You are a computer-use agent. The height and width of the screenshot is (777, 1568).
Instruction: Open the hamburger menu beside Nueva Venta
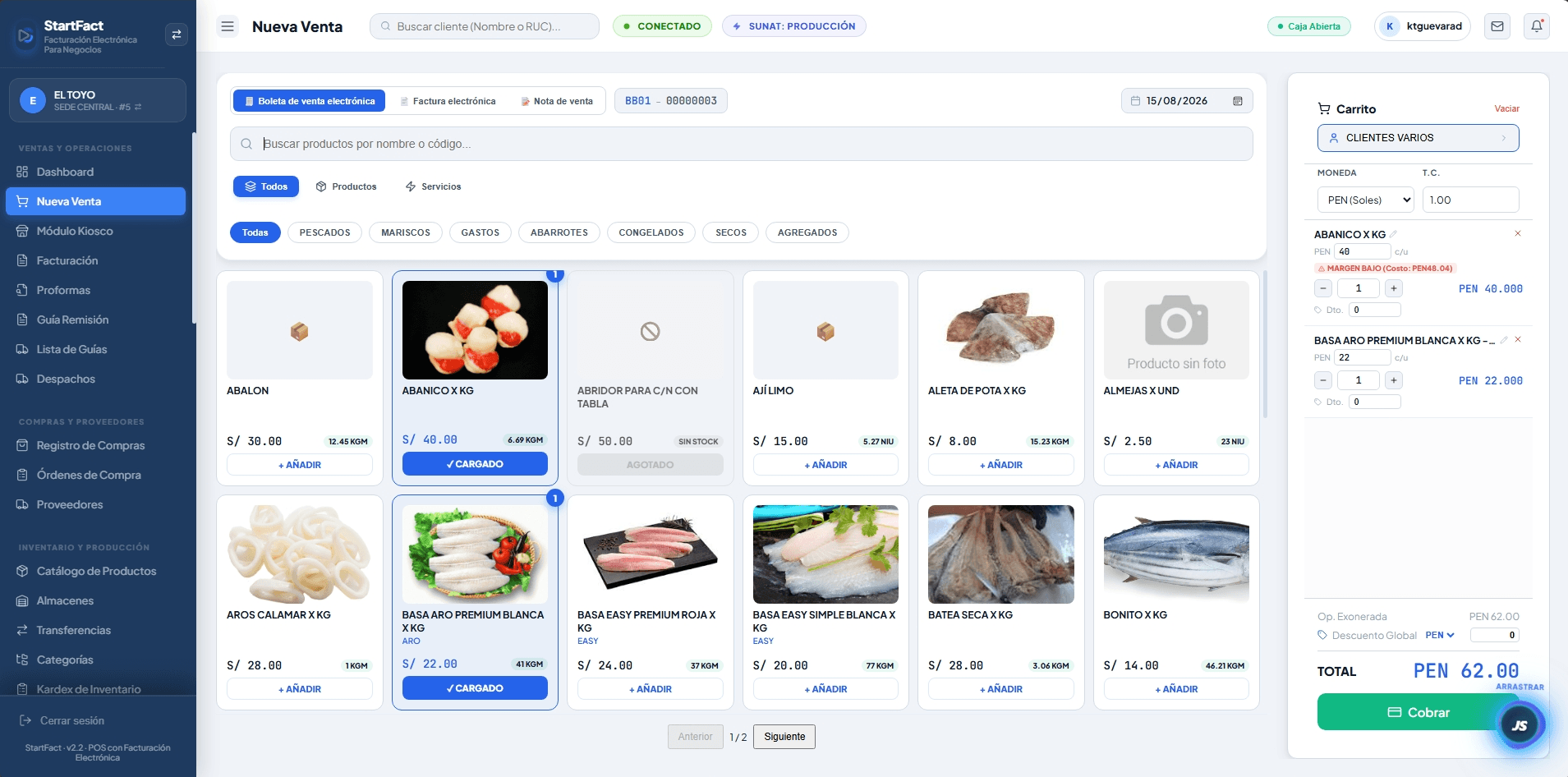click(228, 26)
